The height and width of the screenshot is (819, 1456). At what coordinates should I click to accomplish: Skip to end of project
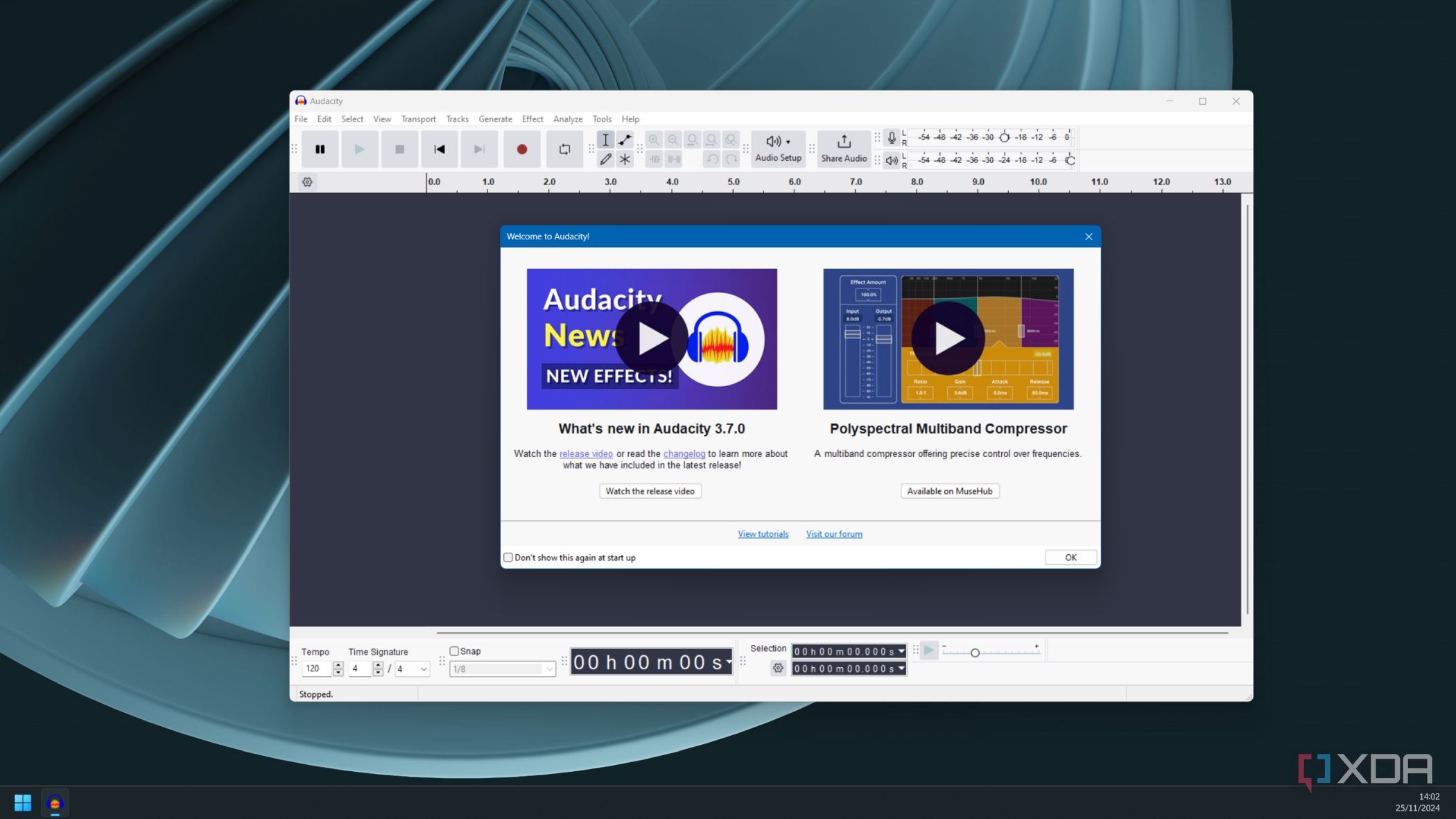[479, 149]
